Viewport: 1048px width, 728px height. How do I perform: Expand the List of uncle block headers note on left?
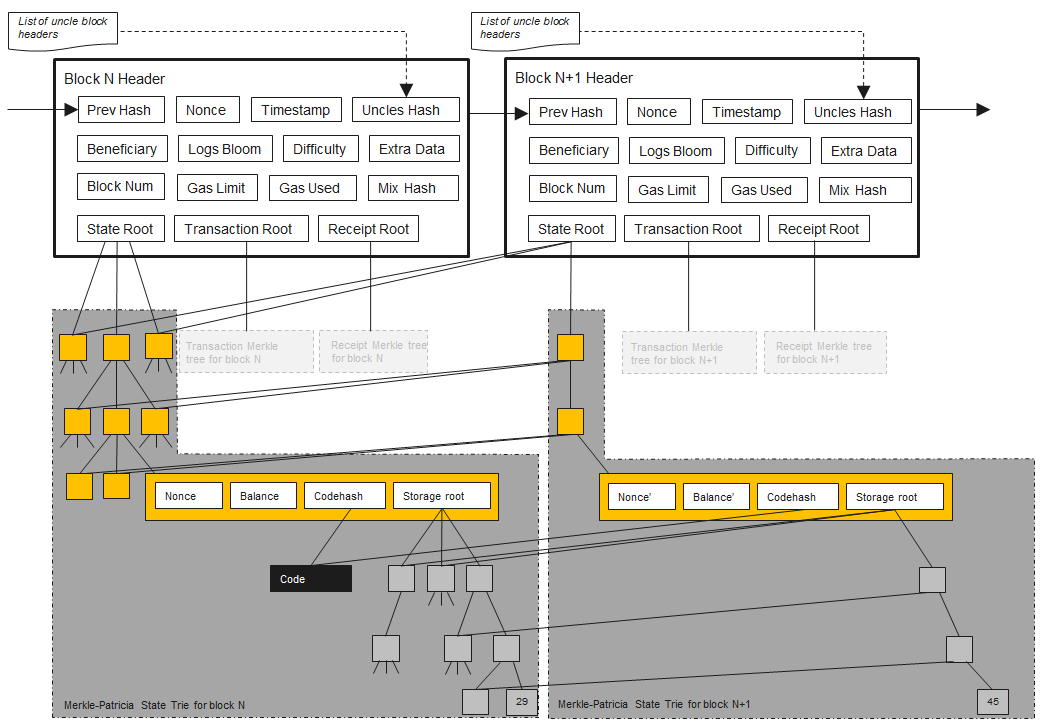point(60,30)
